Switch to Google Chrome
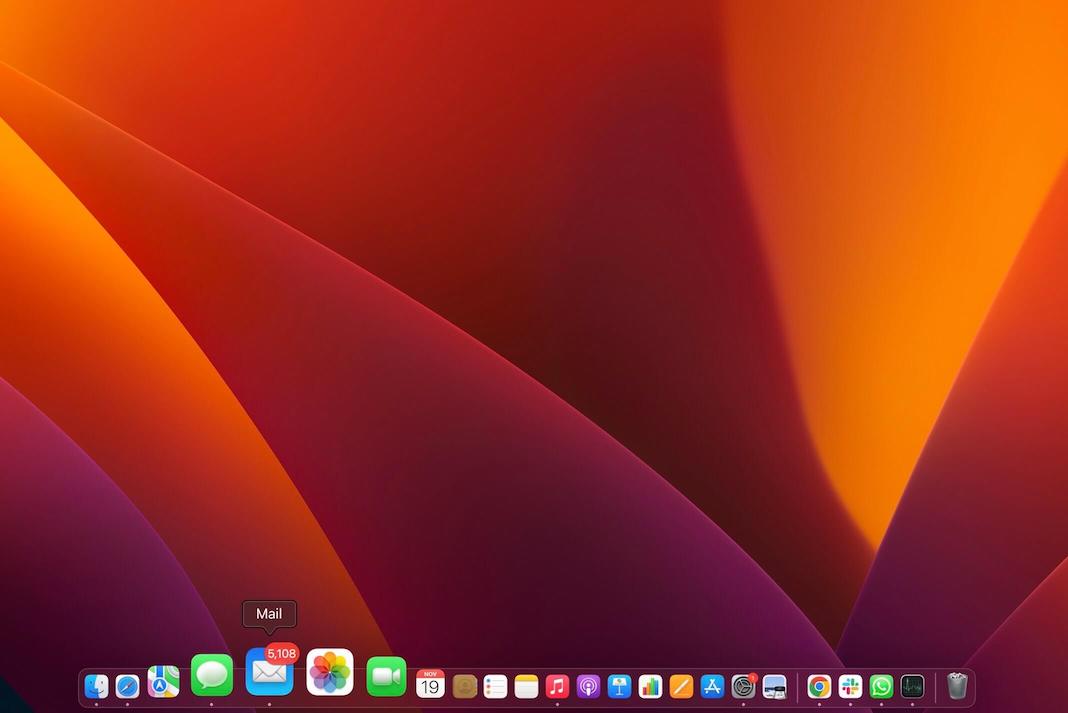 (x=819, y=686)
